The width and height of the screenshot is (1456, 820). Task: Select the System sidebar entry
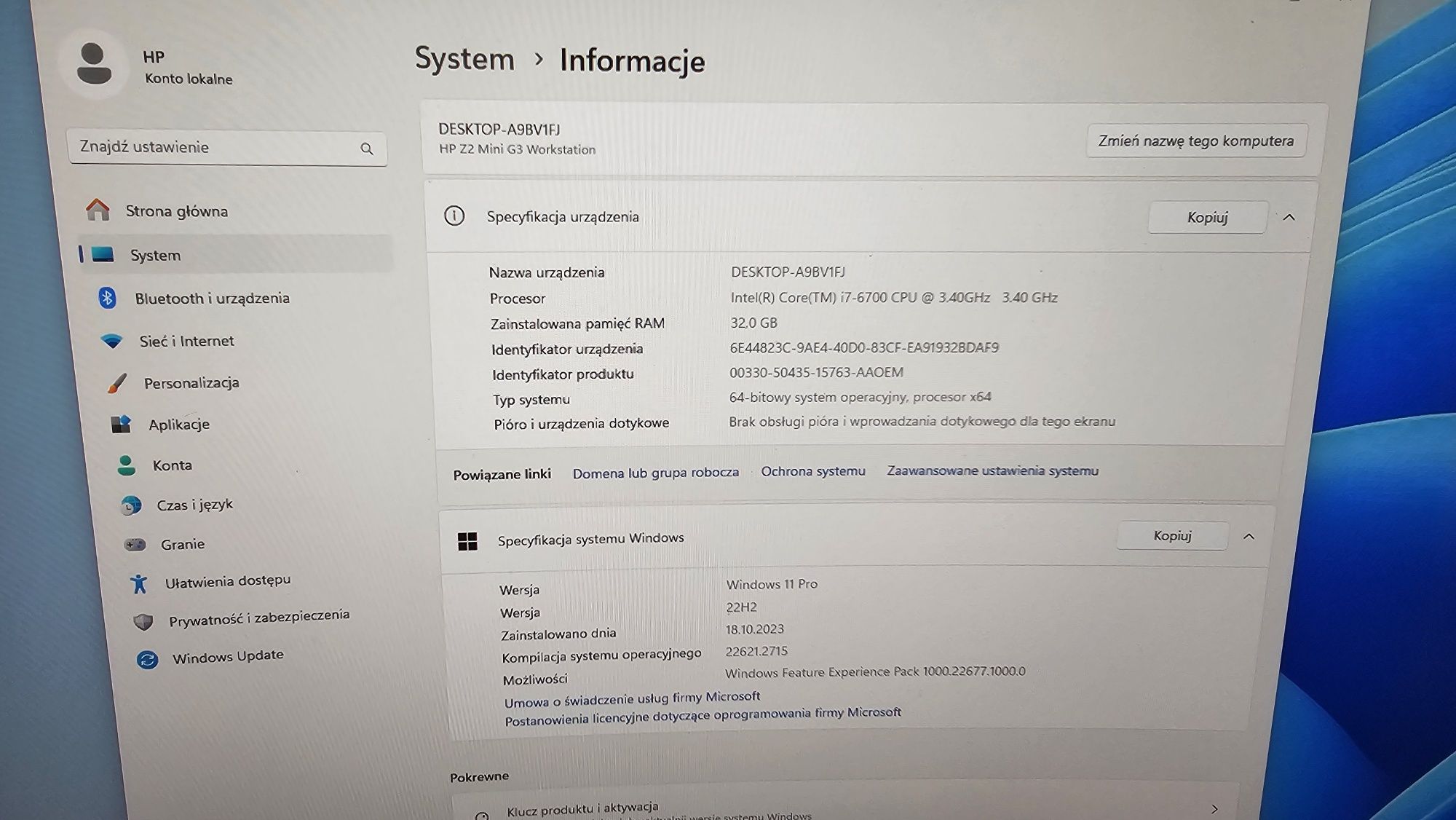(234, 254)
